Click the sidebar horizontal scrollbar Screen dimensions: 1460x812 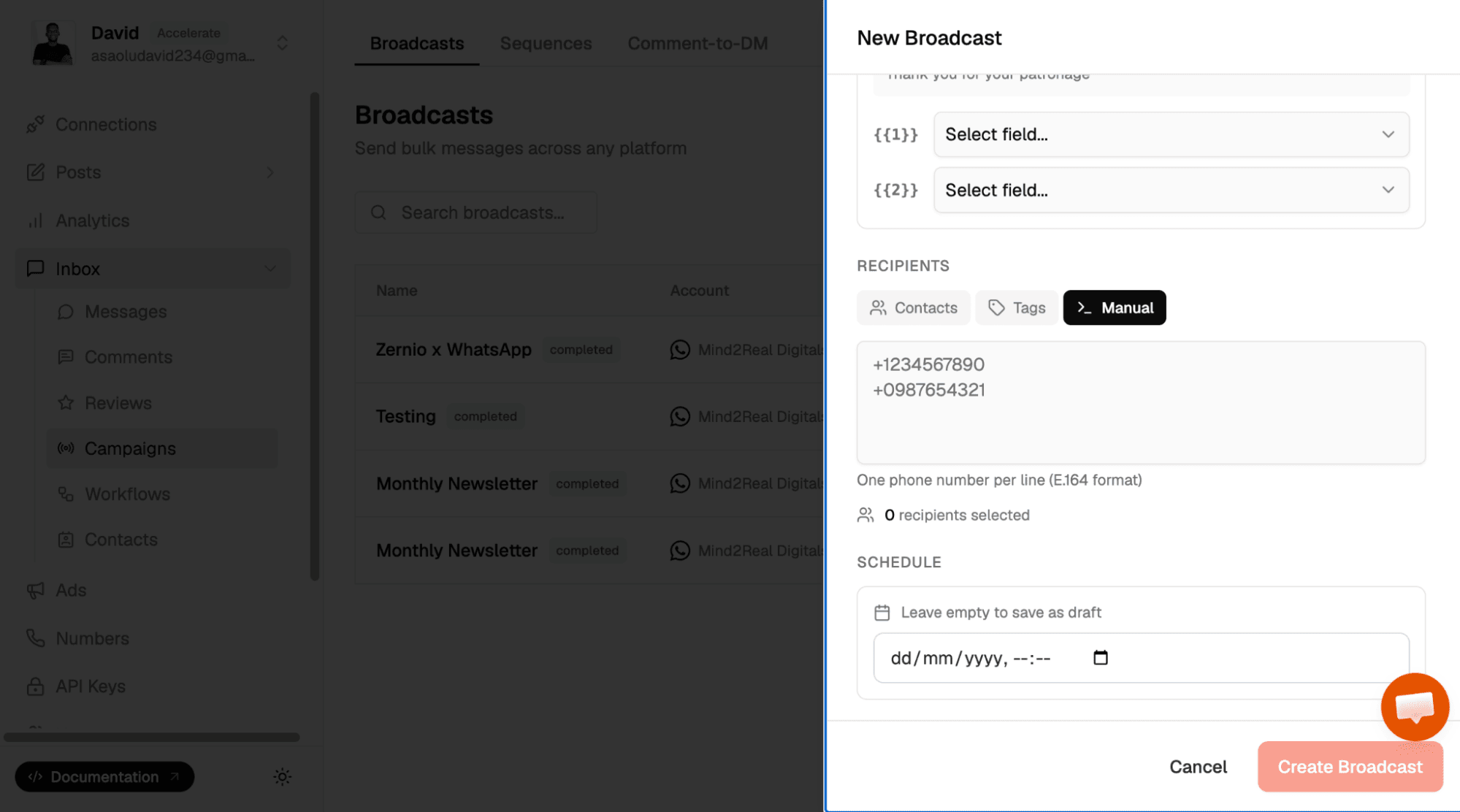152,738
